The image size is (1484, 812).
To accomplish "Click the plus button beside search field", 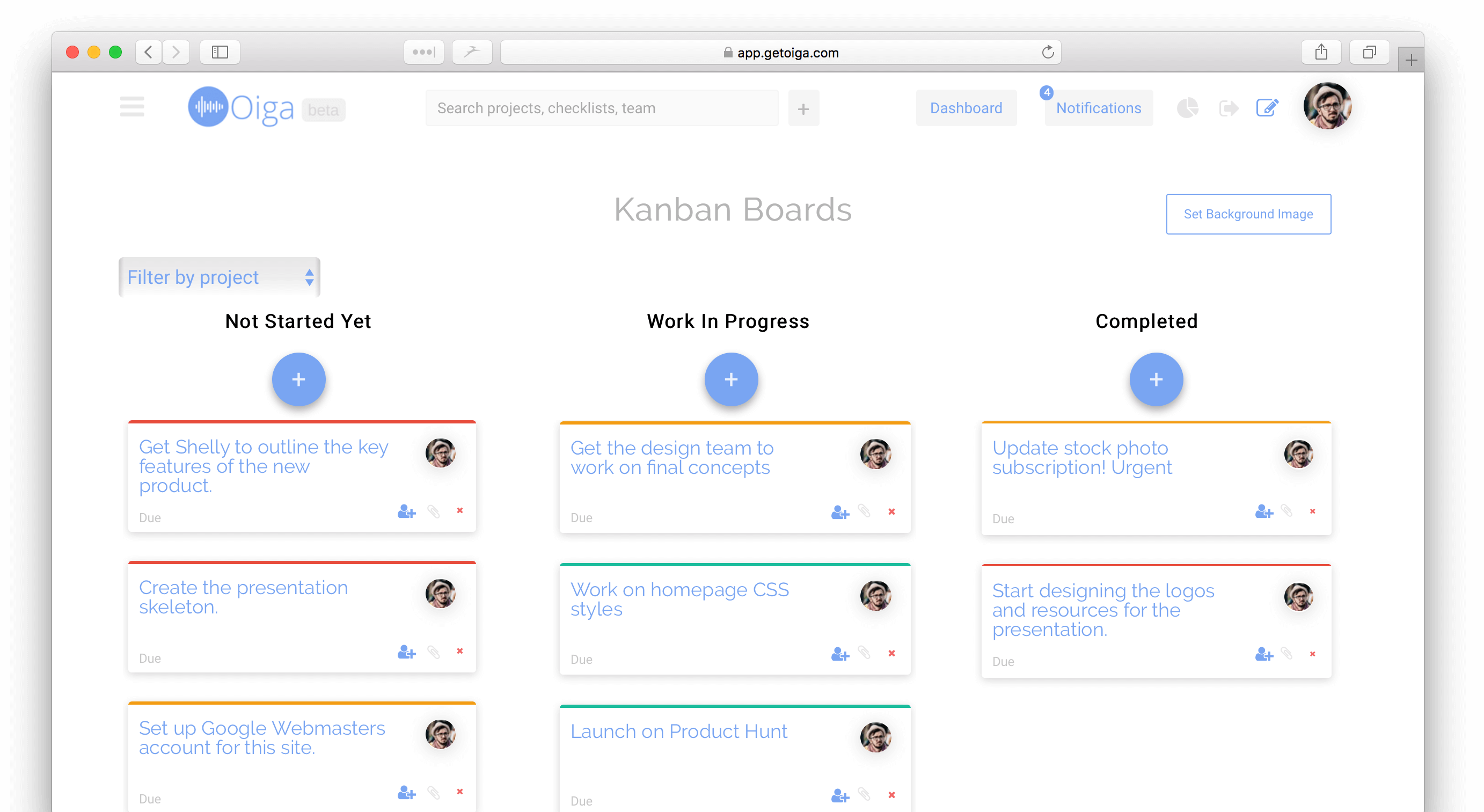I will (803, 108).
